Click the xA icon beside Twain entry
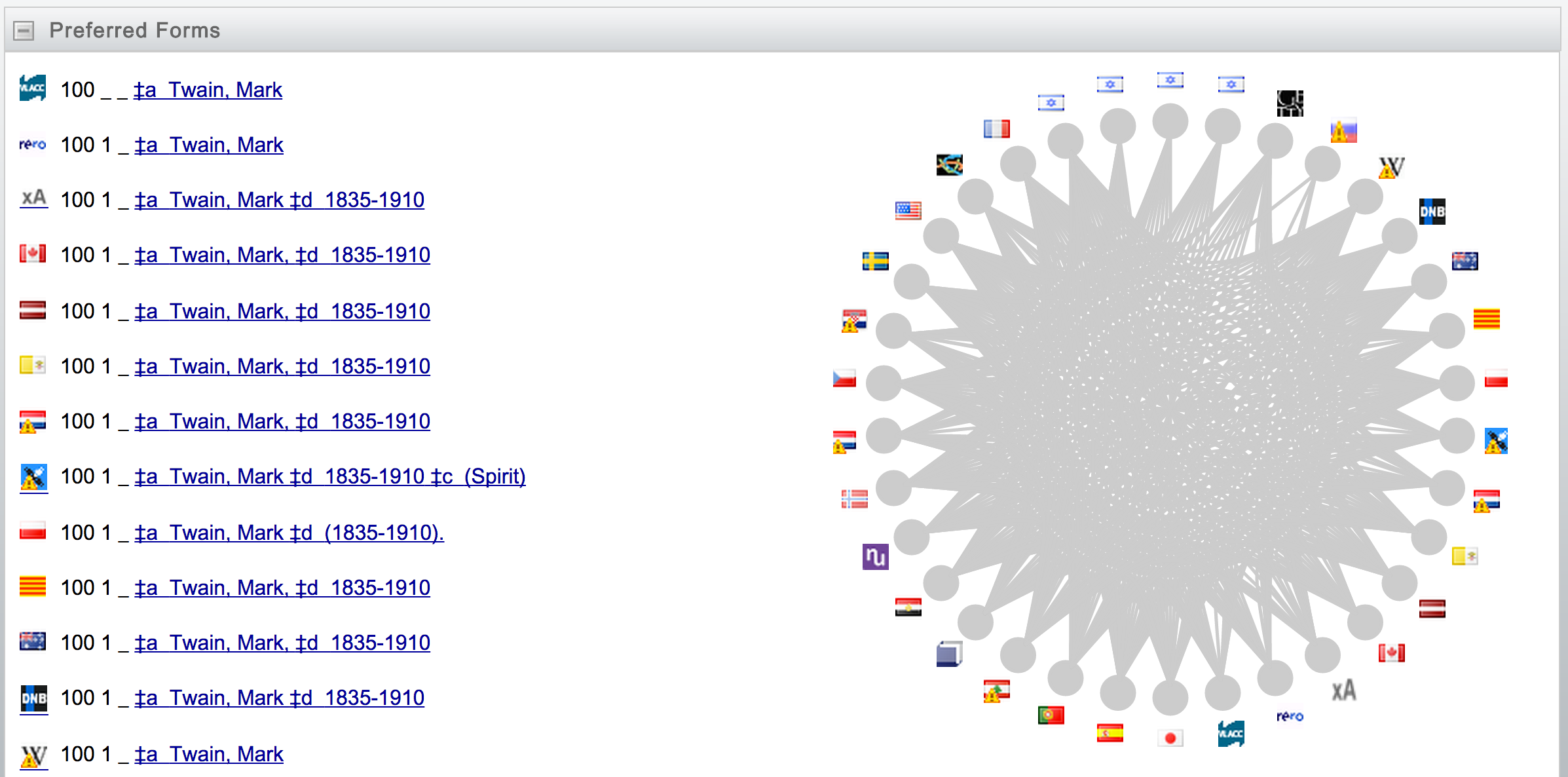 click(x=33, y=198)
